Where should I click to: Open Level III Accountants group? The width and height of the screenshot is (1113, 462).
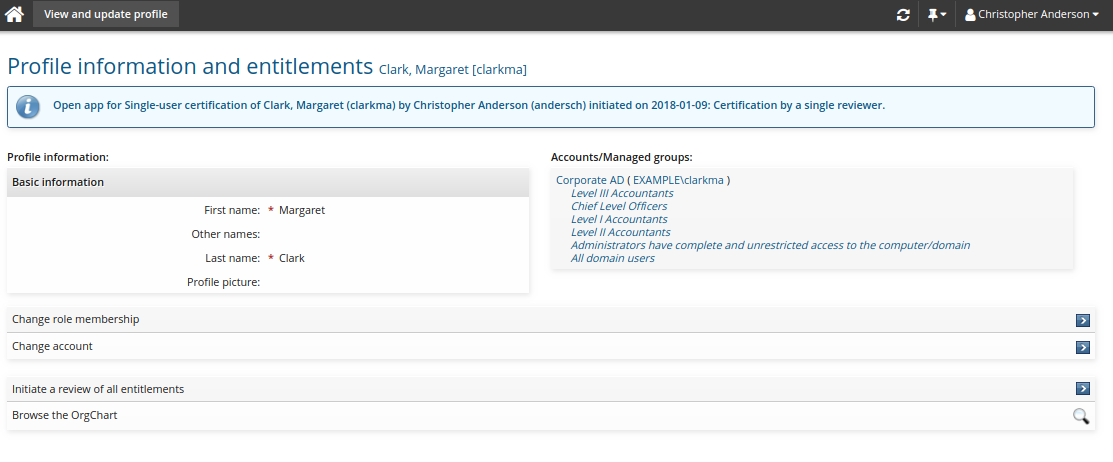tap(622, 193)
